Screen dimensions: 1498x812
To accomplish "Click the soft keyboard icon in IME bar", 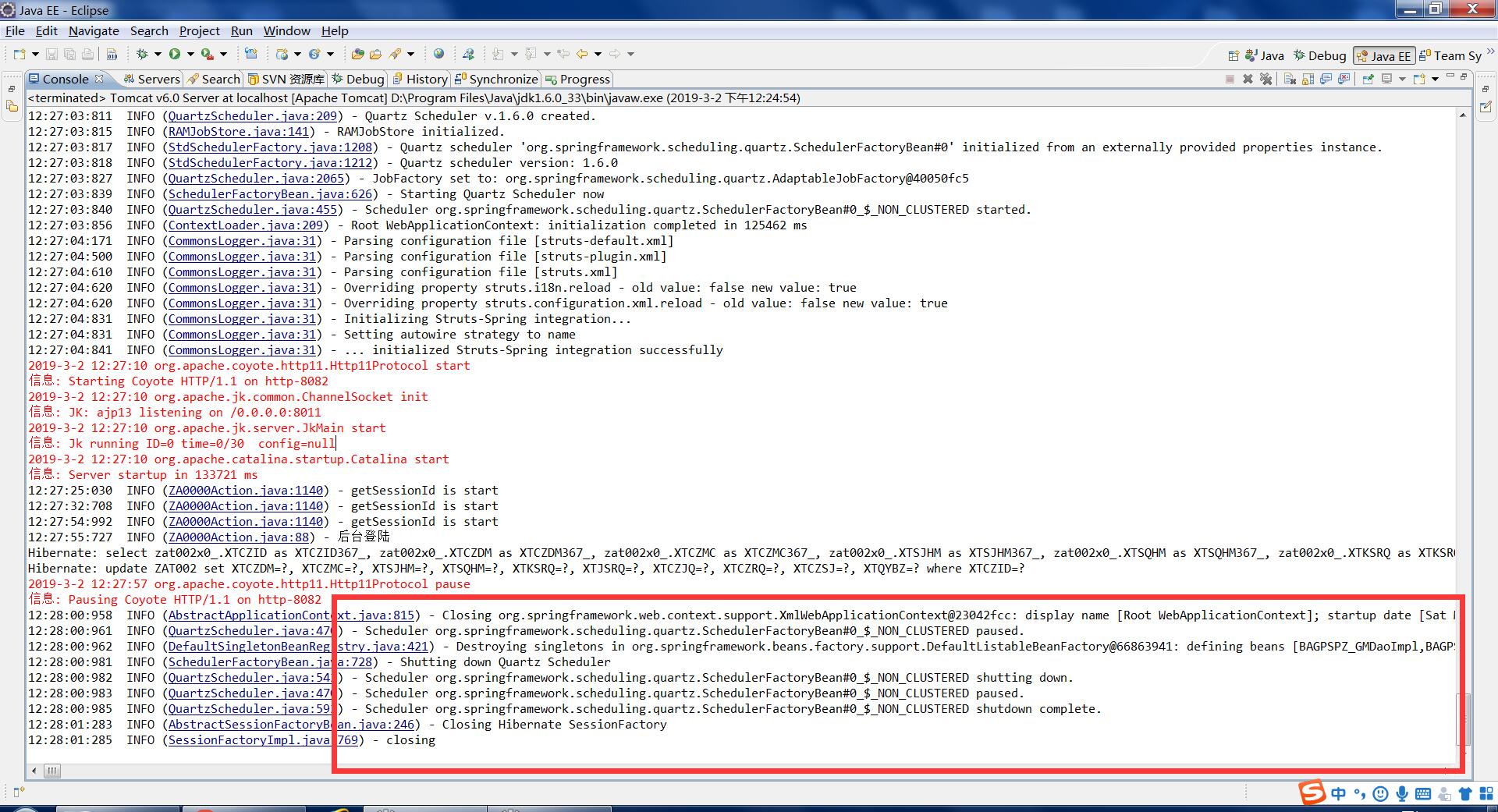I will point(1423,794).
